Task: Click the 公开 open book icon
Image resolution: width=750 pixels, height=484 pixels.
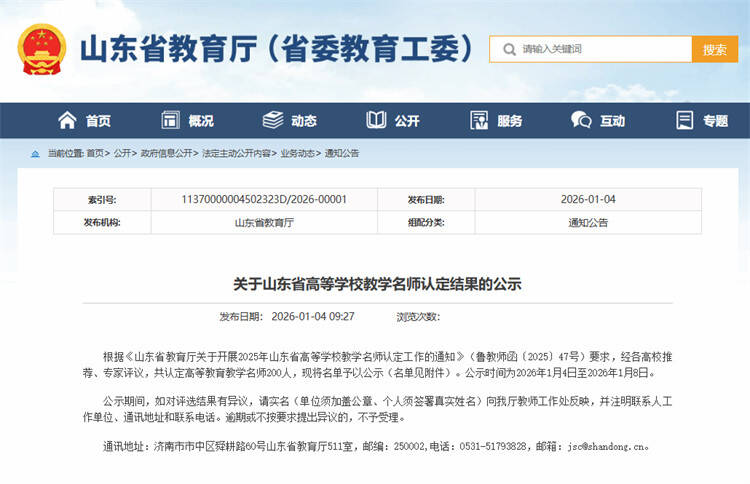Action: point(376,120)
